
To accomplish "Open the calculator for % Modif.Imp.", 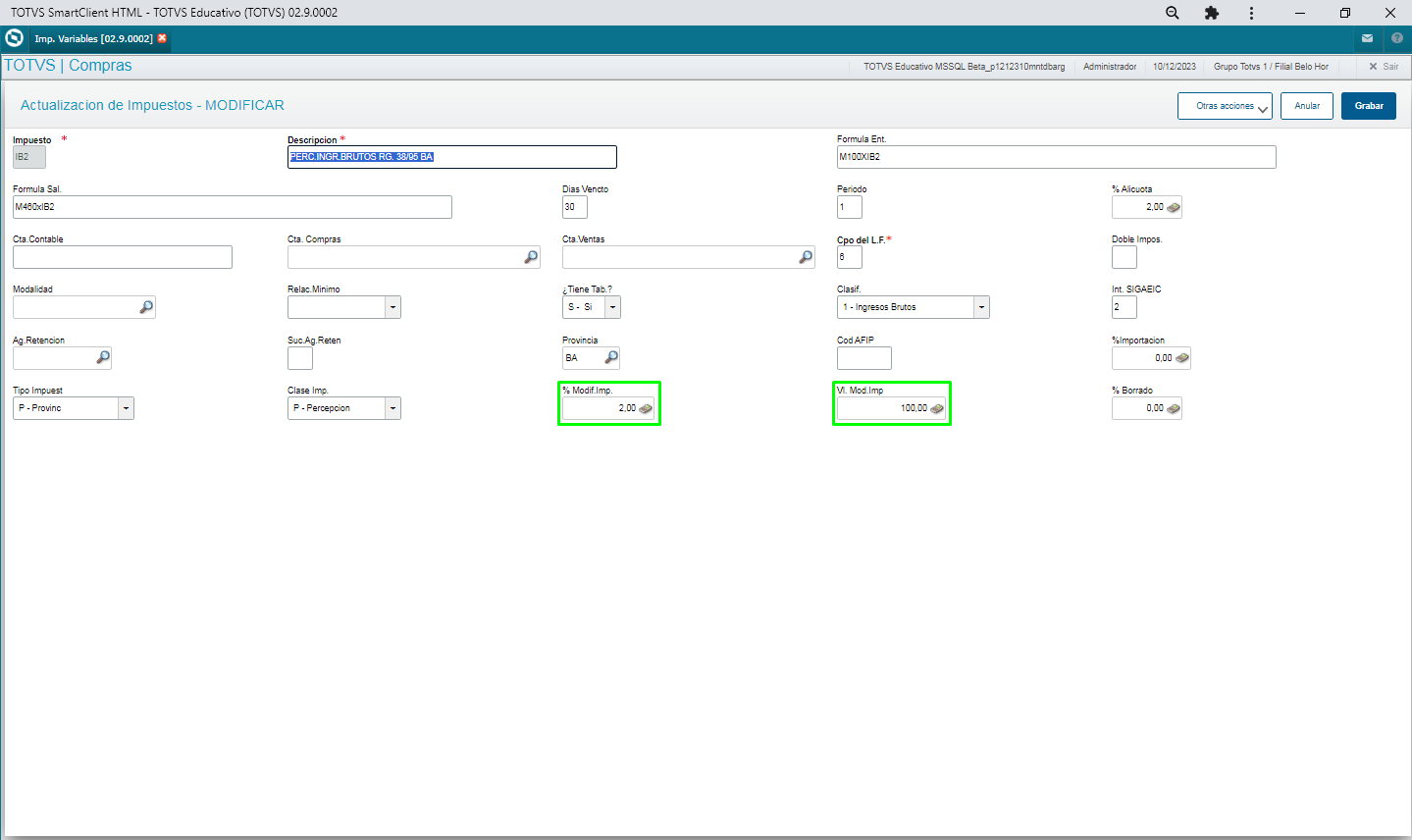I will coord(646,408).
